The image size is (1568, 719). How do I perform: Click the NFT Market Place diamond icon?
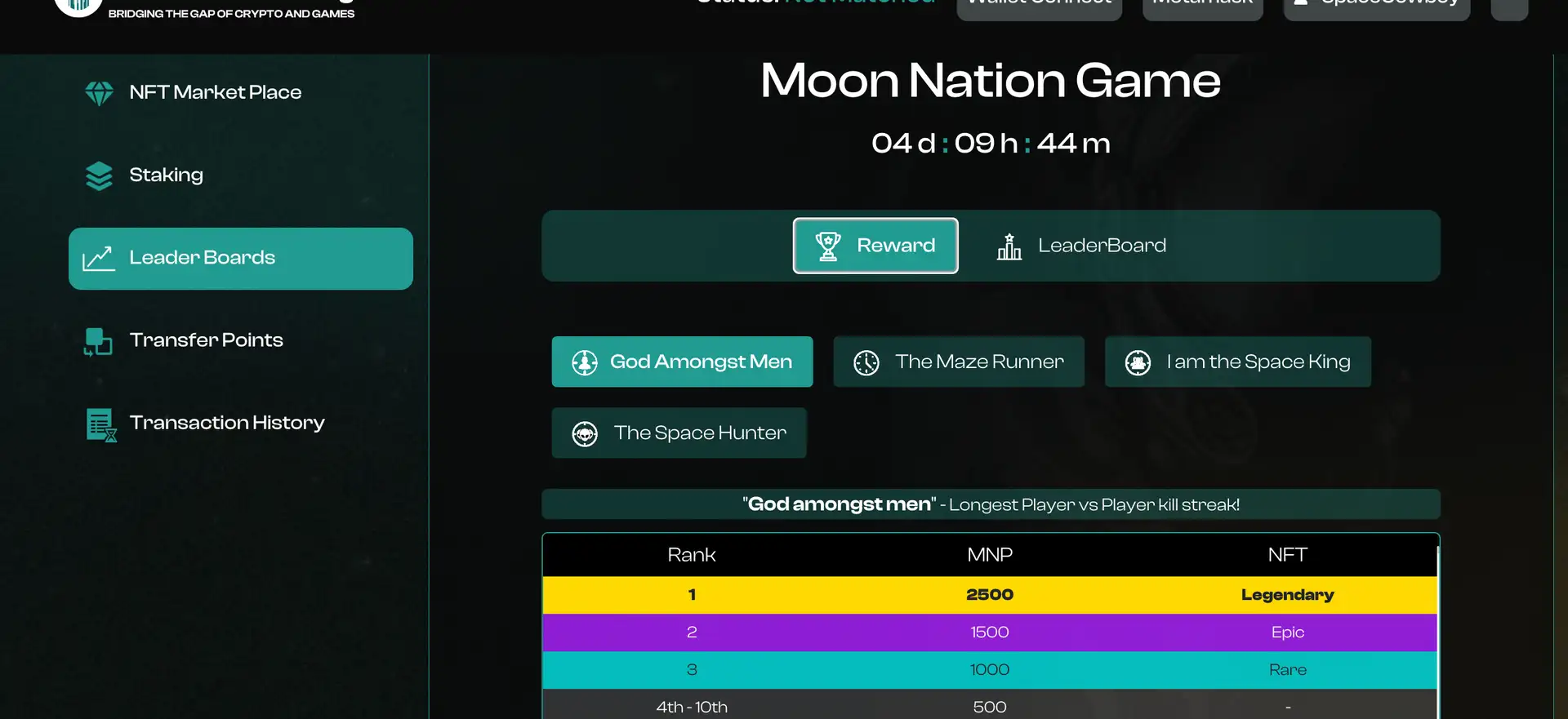pyautogui.click(x=99, y=93)
